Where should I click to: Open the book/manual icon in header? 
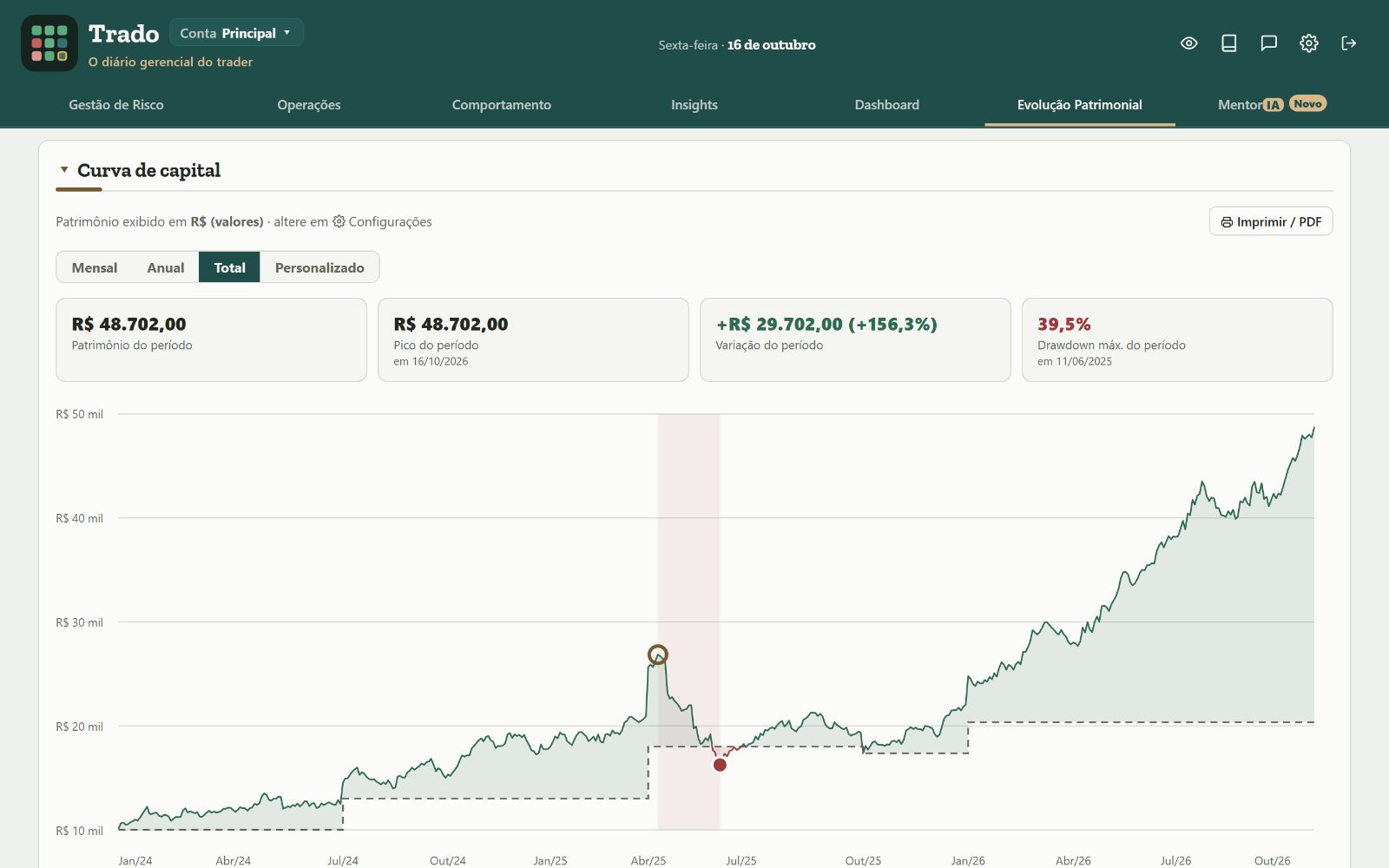[1229, 43]
